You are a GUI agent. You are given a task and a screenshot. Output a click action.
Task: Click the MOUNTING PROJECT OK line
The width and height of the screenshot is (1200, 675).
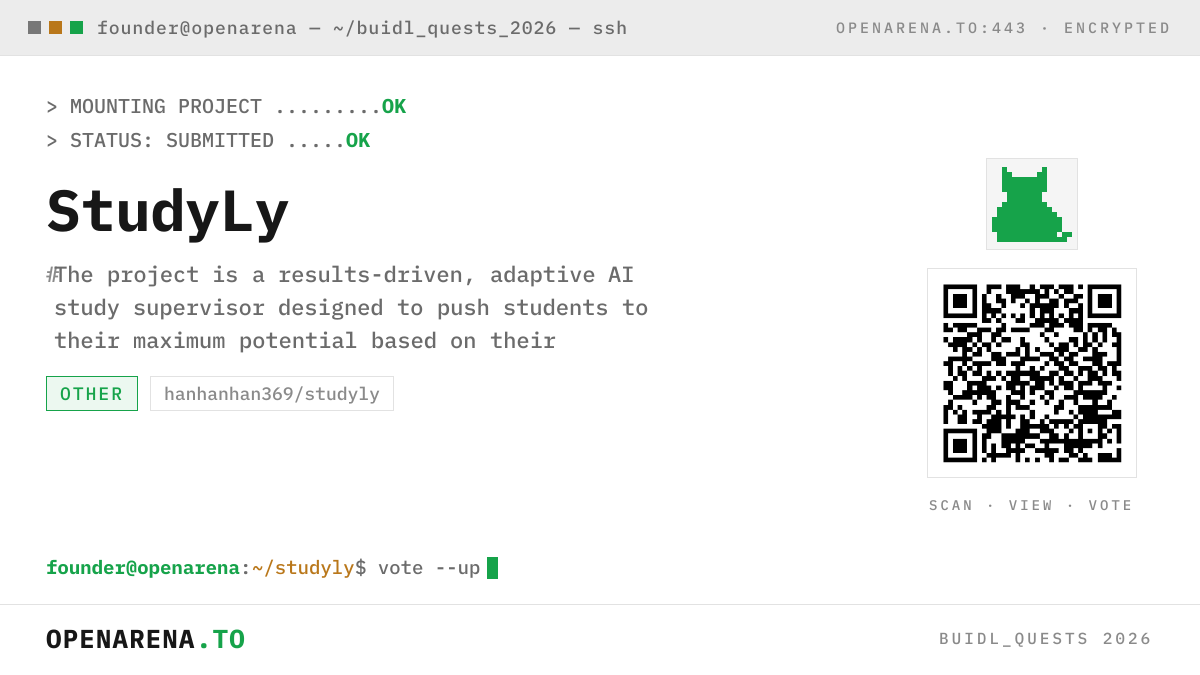coord(226,107)
